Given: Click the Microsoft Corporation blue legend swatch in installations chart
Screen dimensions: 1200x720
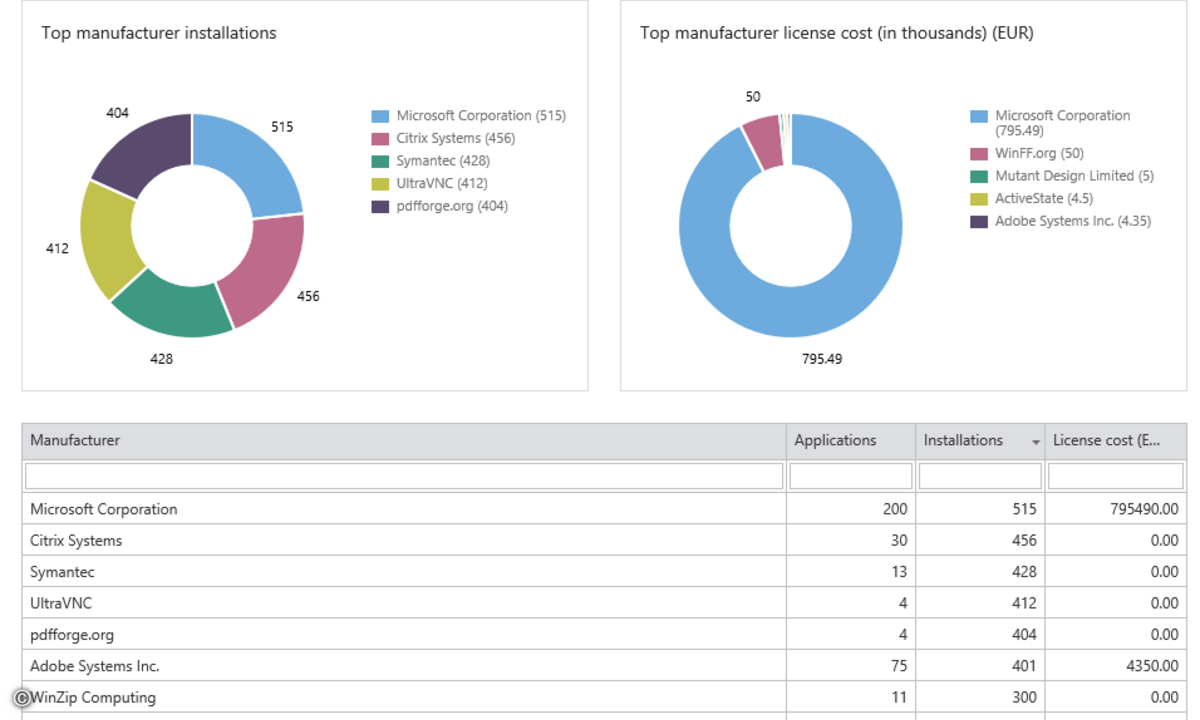Looking at the screenshot, I should click(379, 116).
